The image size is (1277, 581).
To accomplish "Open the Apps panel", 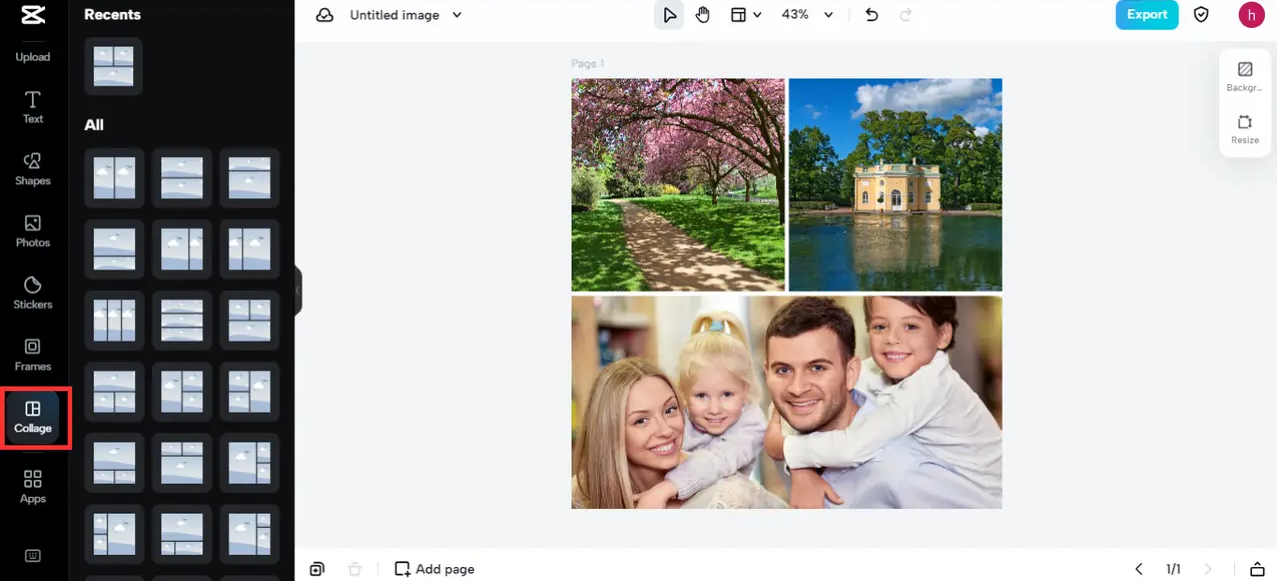I will tap(33, 487).
